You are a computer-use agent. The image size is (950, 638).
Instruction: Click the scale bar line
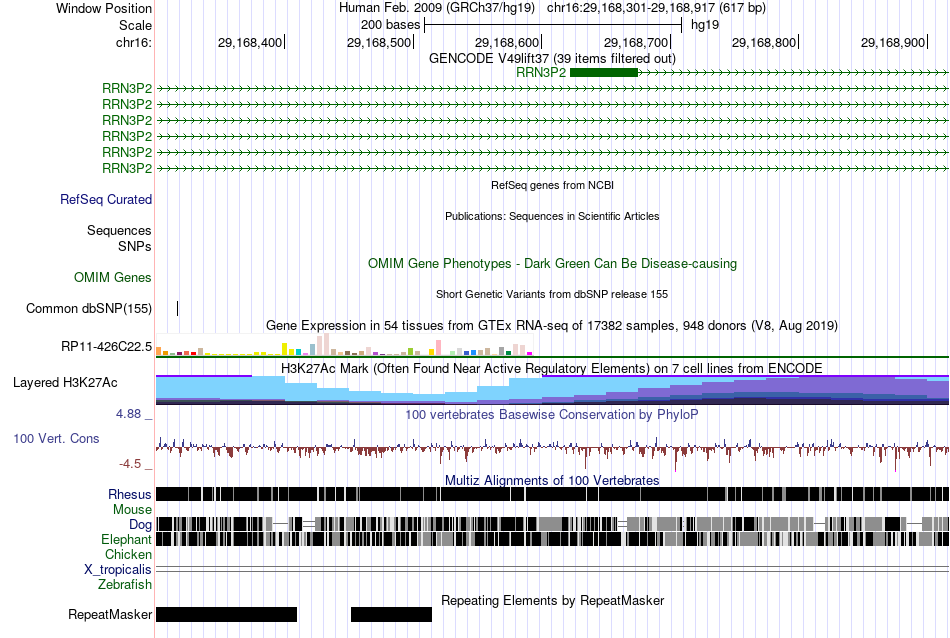click(x=553, y=25)
